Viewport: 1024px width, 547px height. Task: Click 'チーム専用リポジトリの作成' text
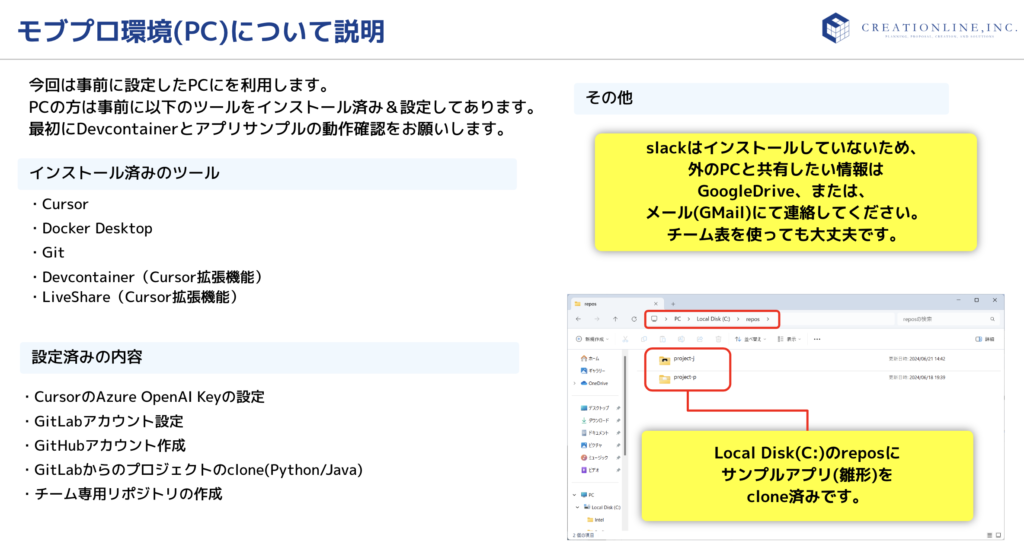point(128,494)
